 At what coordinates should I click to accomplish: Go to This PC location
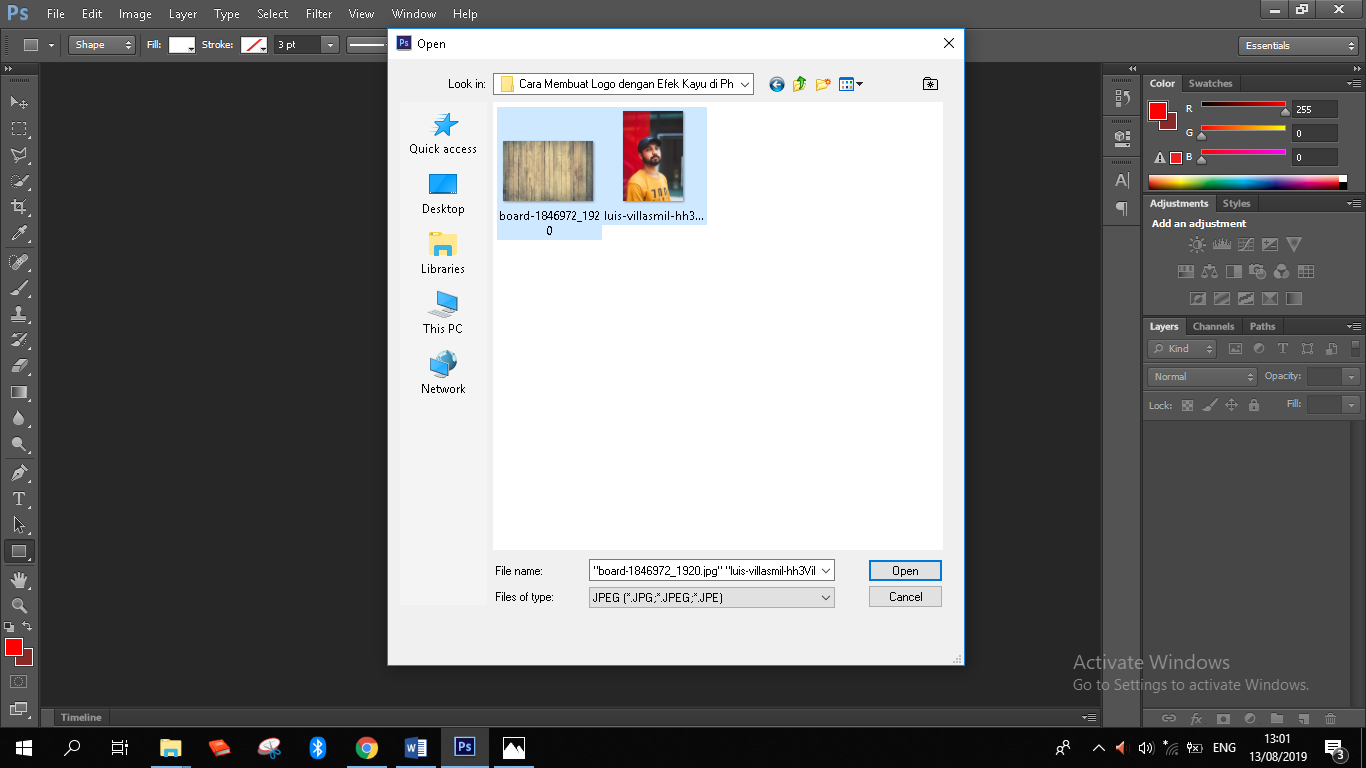(x=443, y=313)
